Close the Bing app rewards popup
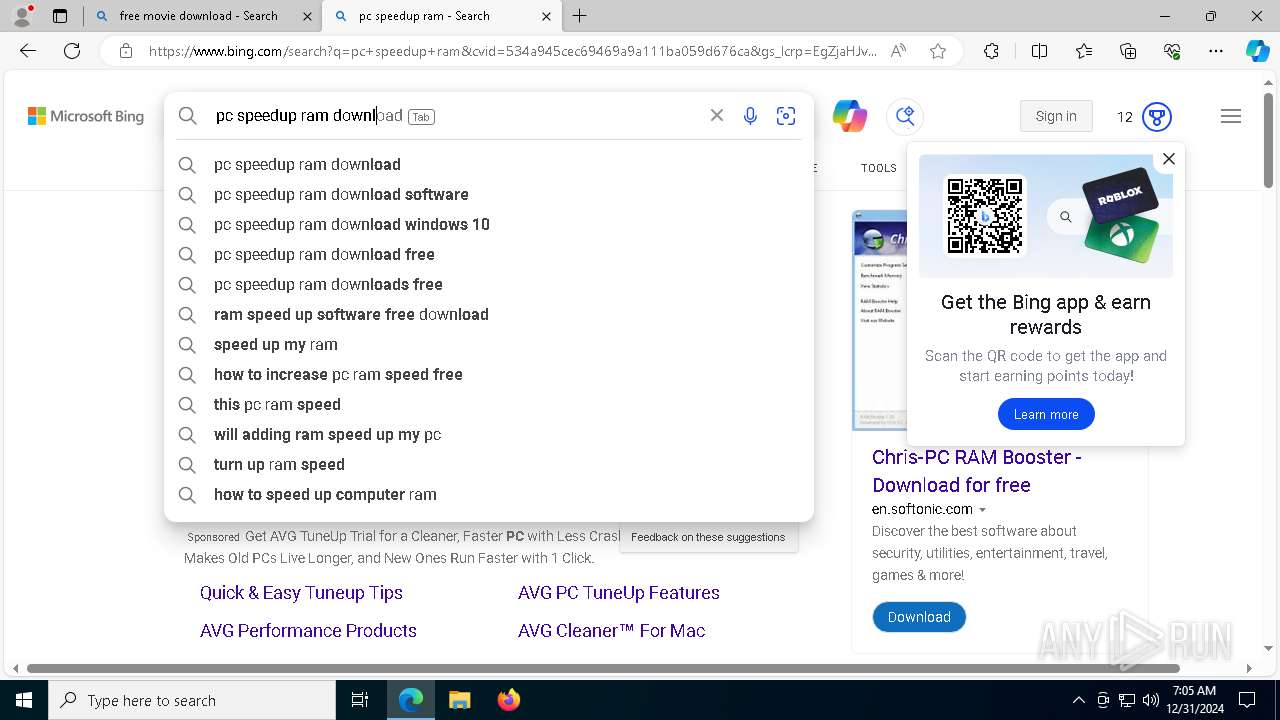 click(1168, 159)
